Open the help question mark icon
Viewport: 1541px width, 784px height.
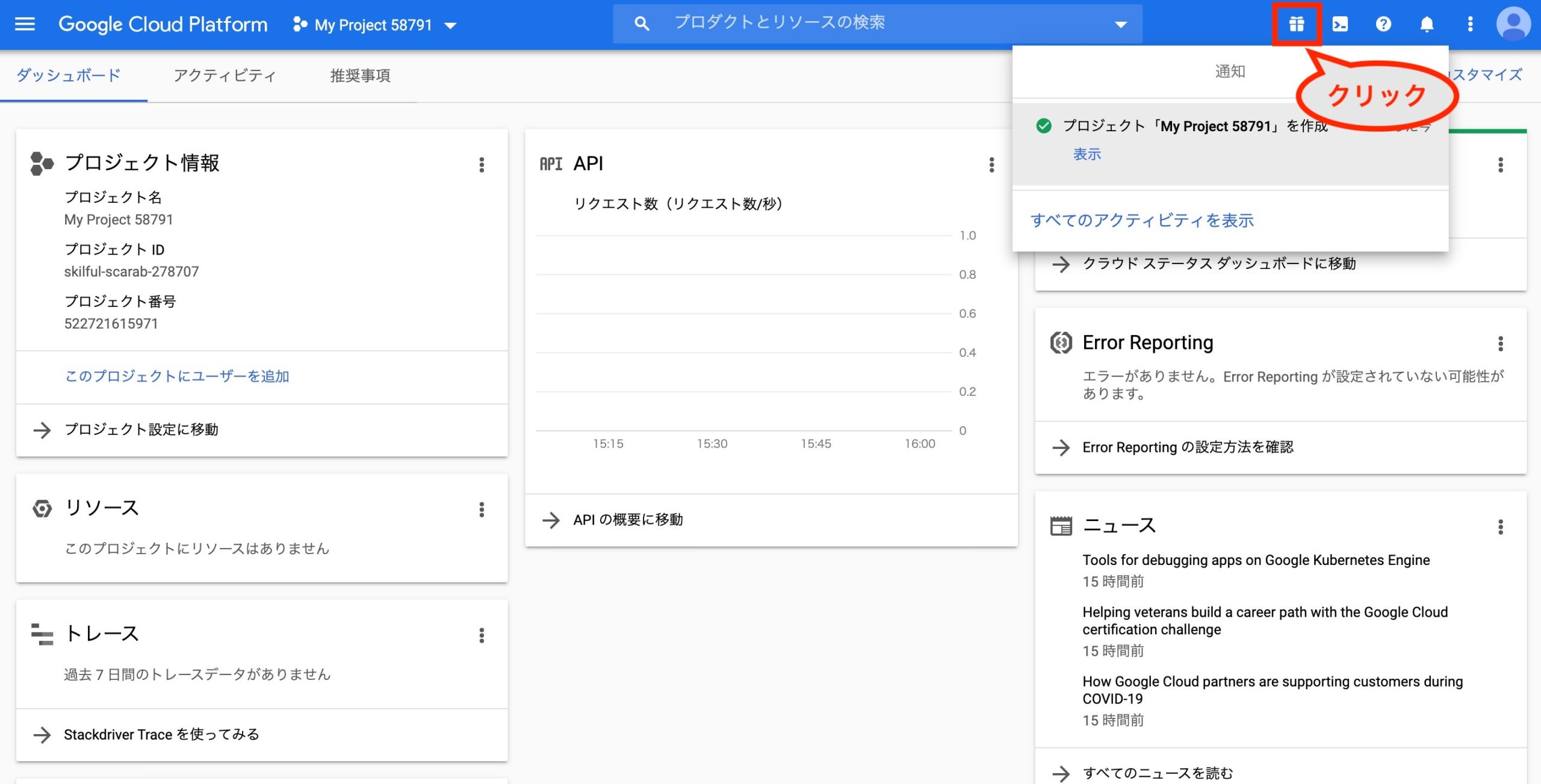[1383, 24]
